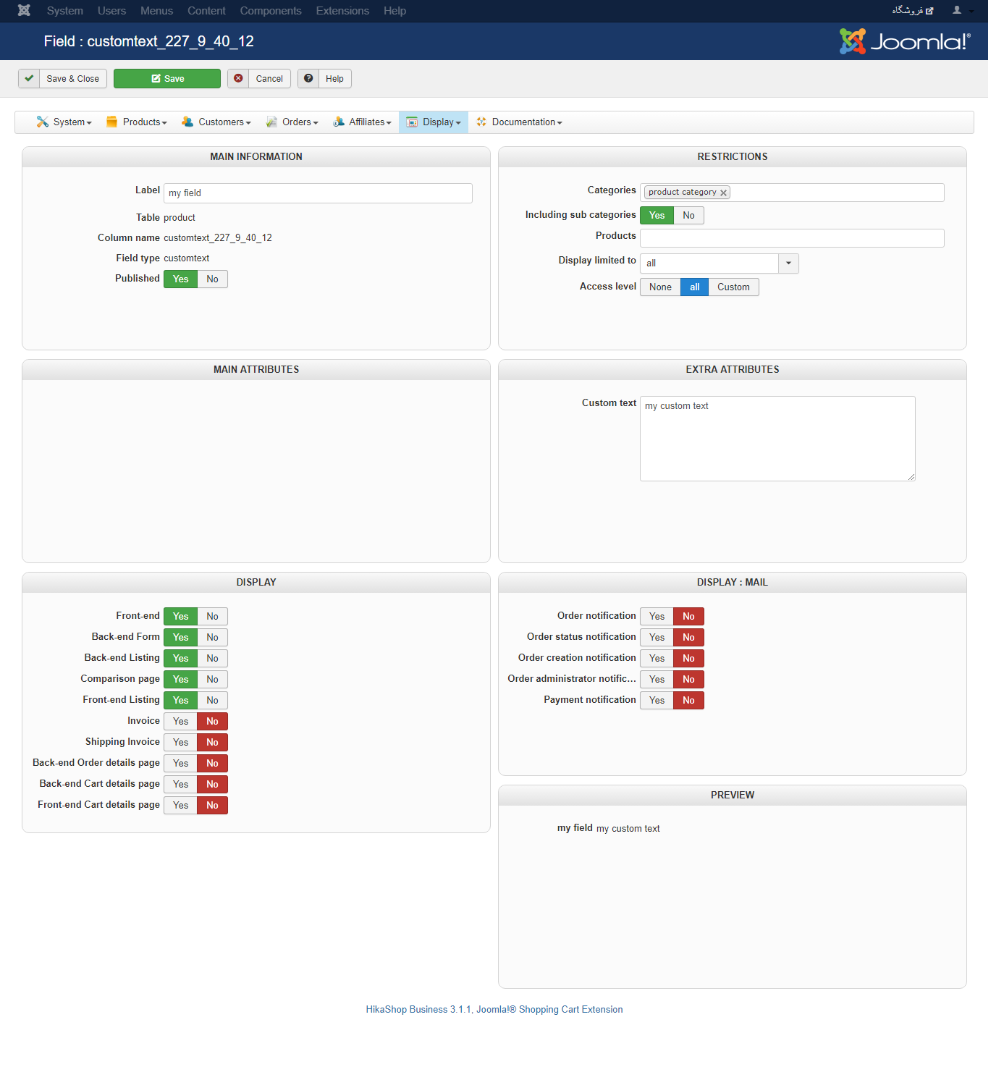
Task: Open the site preview link top right
Action: pyautogui.click(x=913, y=10)
